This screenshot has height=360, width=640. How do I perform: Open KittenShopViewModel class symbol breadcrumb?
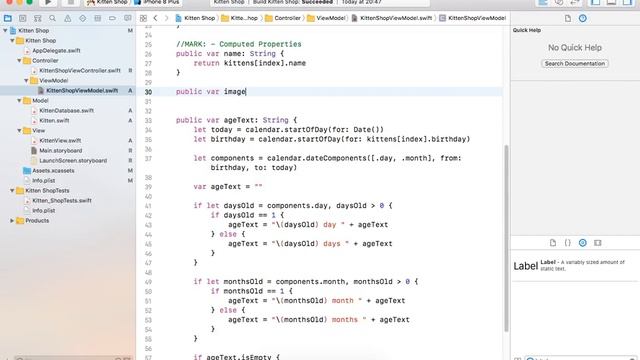coord(473,18)
